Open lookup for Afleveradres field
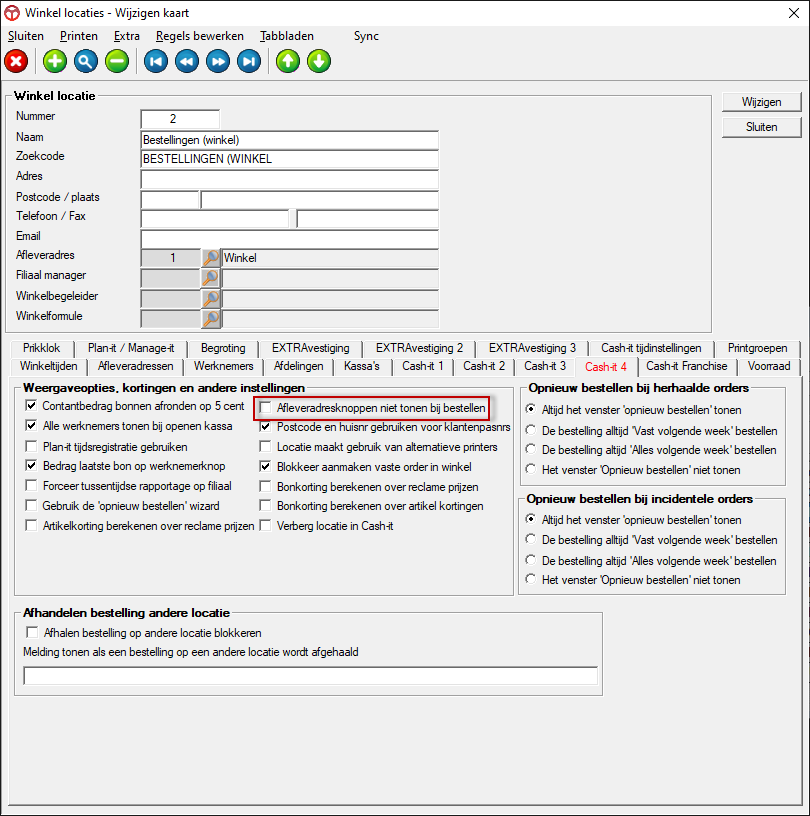This screenshot has width=810, height=816. point(211,258)
